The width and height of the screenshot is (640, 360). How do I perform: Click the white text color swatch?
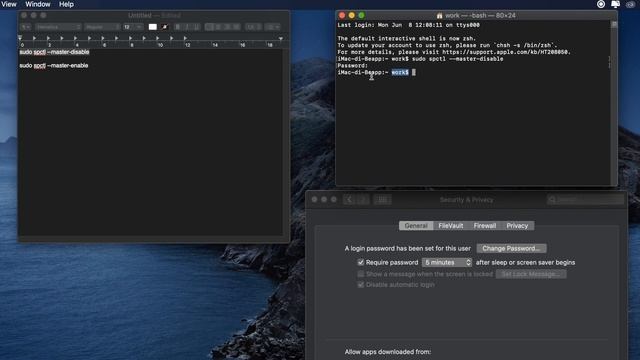coord(153,27)
